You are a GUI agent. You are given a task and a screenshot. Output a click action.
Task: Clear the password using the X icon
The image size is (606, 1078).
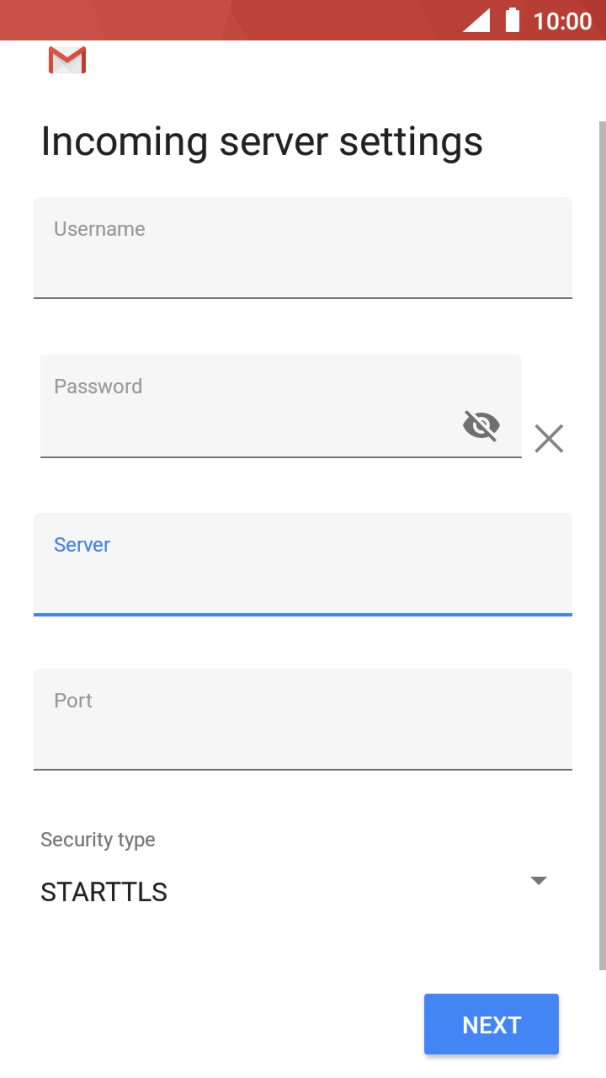[x=548, y=438]
